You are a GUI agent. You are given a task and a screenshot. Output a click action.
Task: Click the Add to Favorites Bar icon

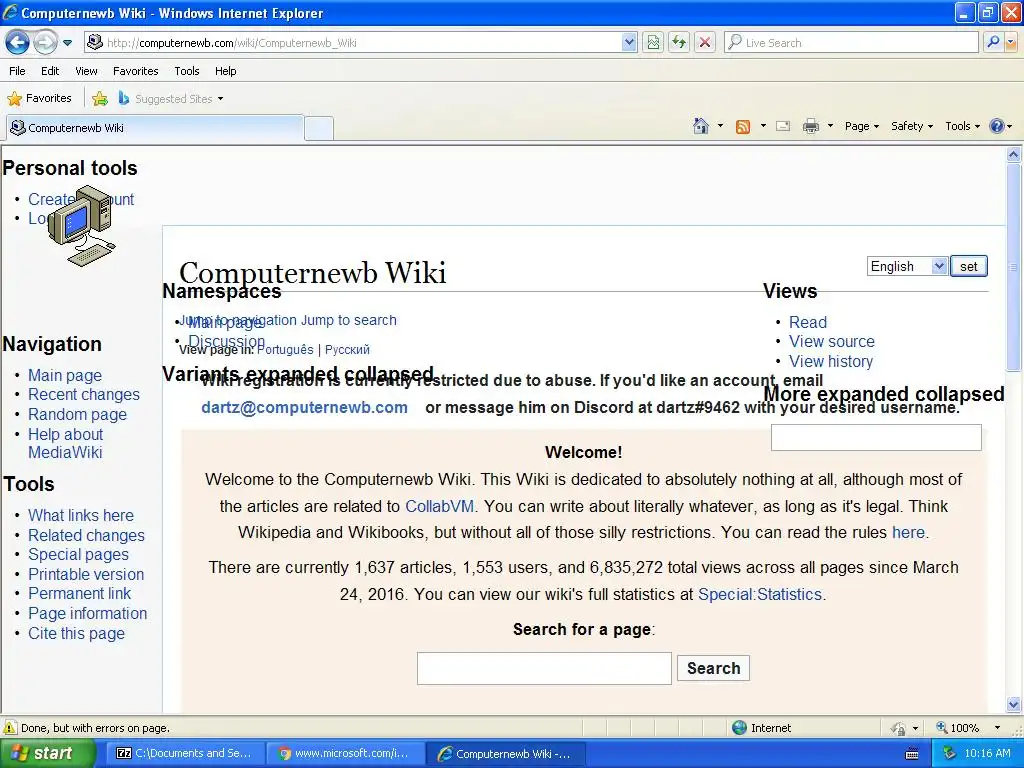point(100,99)
